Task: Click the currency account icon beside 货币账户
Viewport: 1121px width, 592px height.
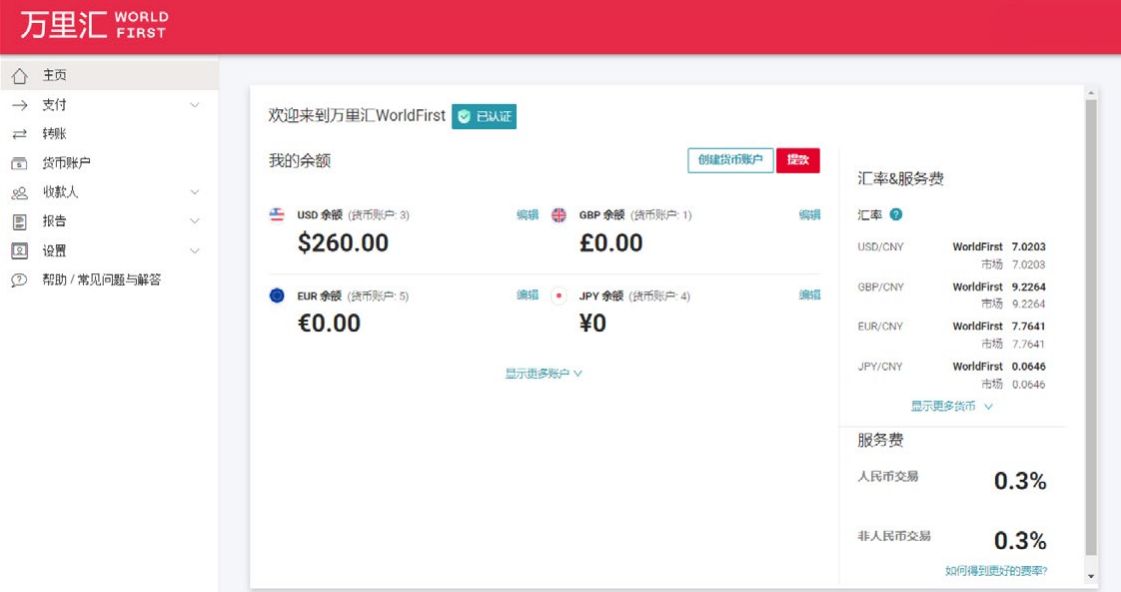Action: 20,163
